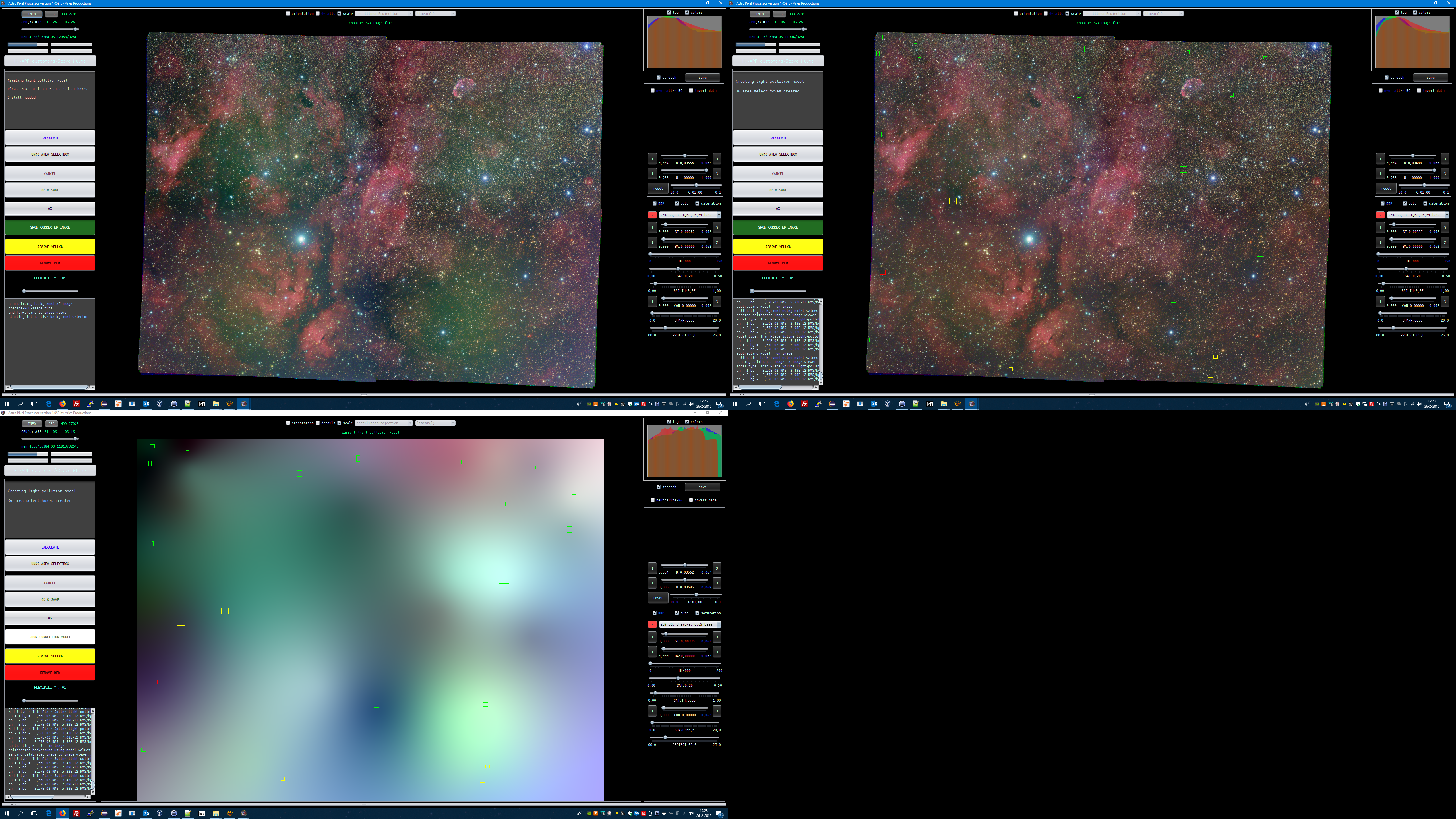The height and width of the screenshot is (819, 1456).
Task: Open Outlook on the taskbar showing 19:26
Action: coord(146,404)
